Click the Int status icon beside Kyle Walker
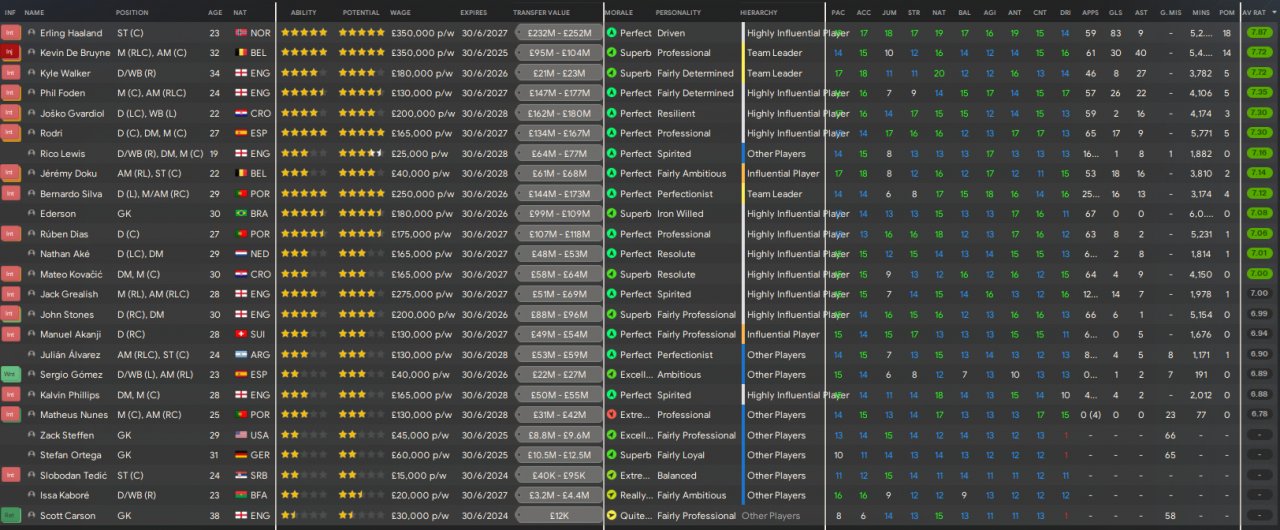Image resolution: width=1280 pixels, height=530 pixels. pyautogui.click(x=10, y=73)
